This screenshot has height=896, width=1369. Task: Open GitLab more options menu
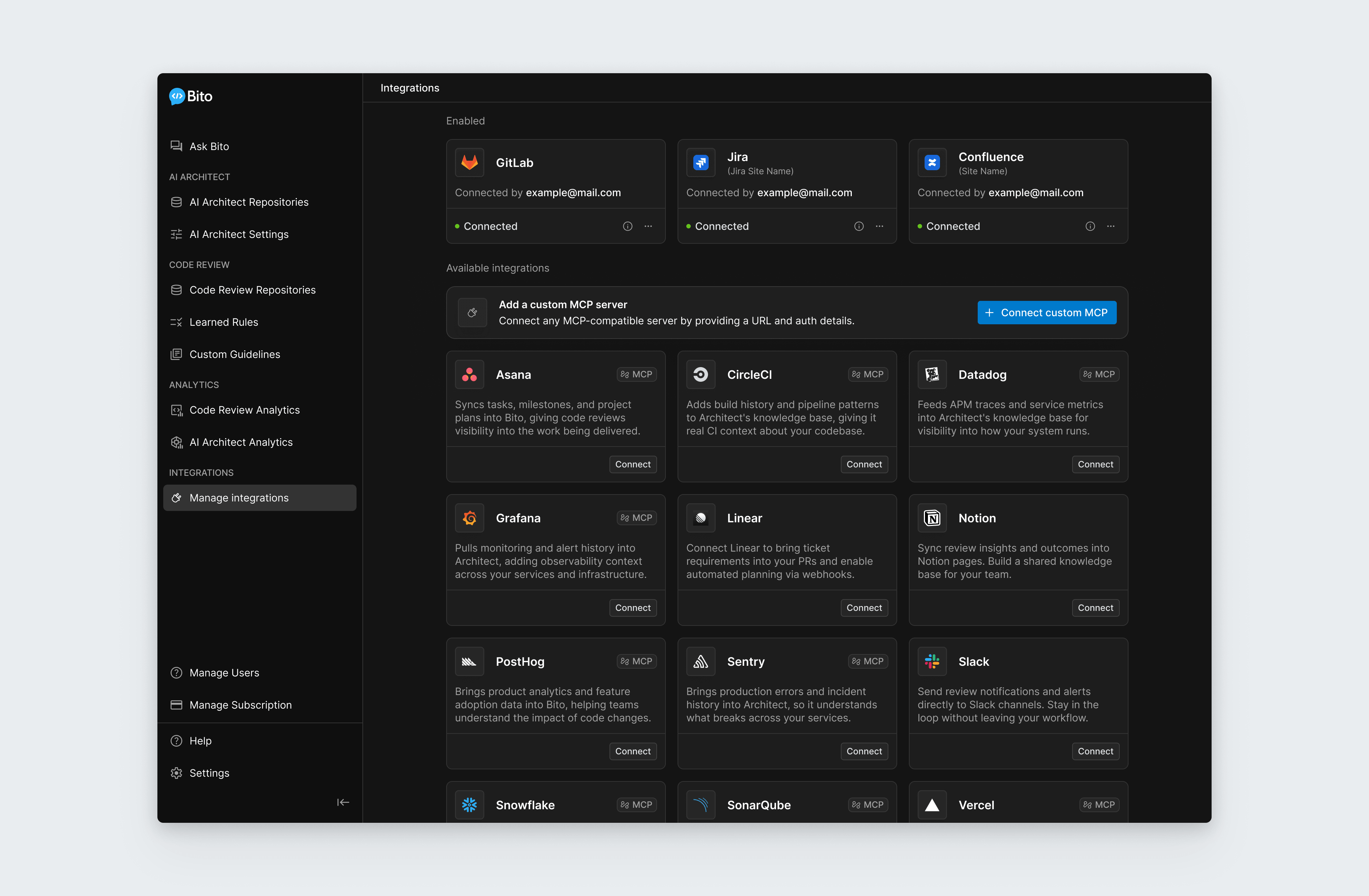[648, 227]
